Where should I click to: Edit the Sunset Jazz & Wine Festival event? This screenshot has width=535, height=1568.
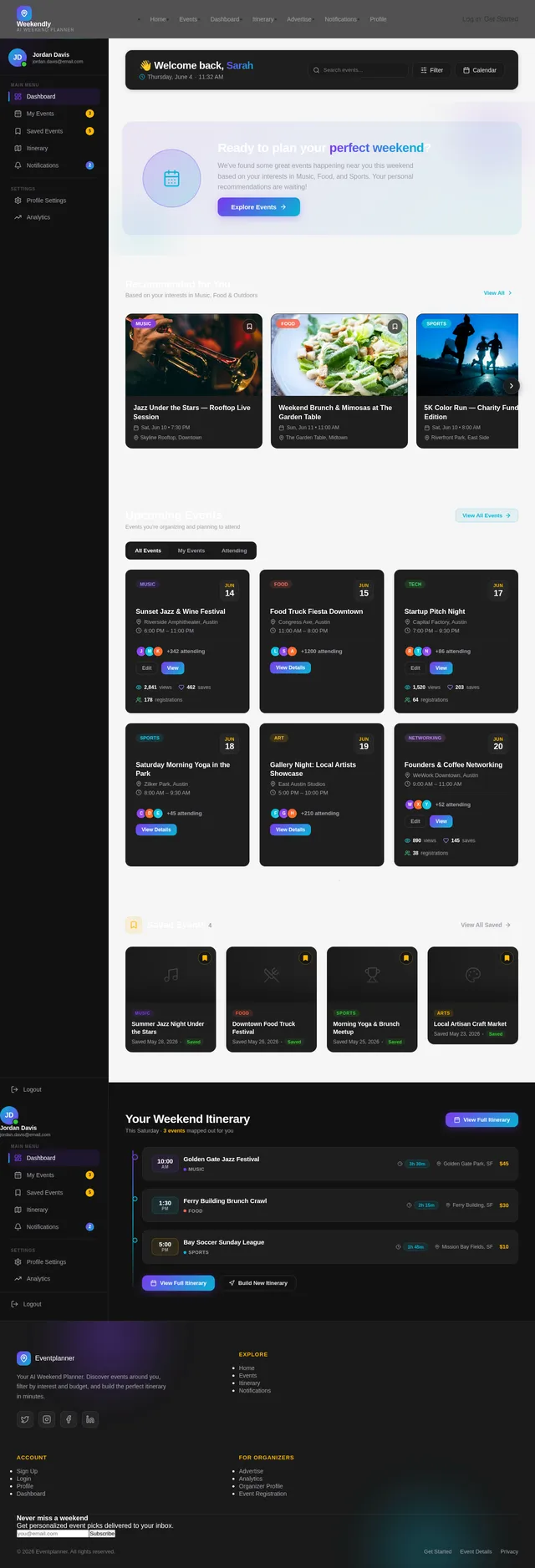click(146, 668)
